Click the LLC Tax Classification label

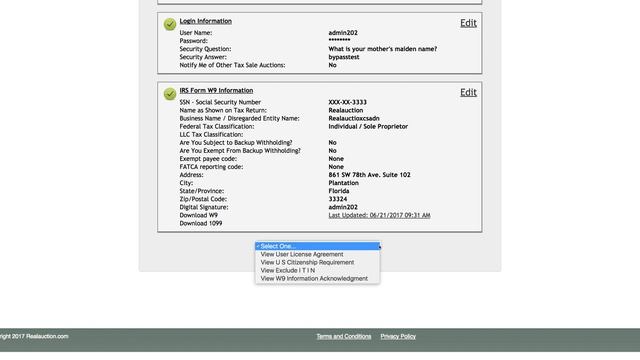tap(211, 135)
